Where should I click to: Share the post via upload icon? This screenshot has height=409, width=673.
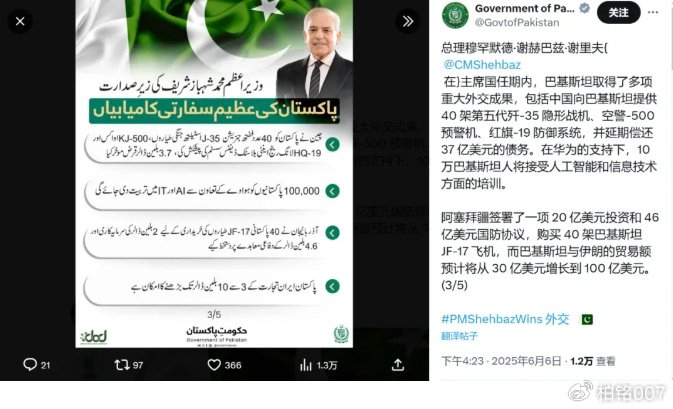click(x=398, y=365)
